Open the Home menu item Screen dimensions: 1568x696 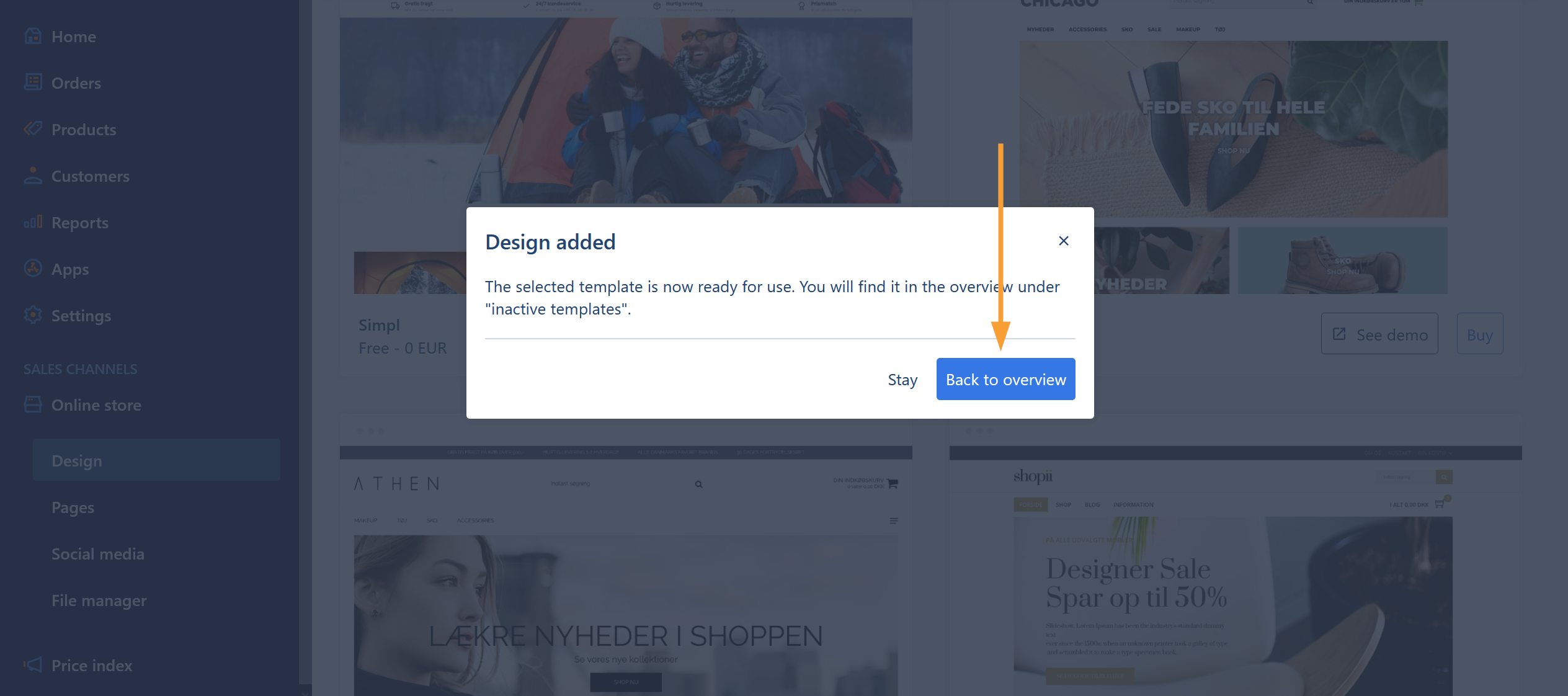[x=73, y=37]
